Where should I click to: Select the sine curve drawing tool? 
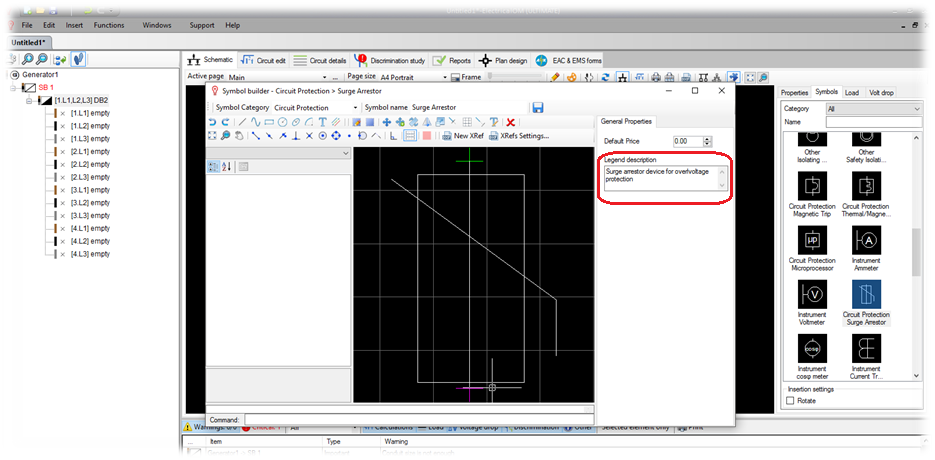tap(256, 122)
